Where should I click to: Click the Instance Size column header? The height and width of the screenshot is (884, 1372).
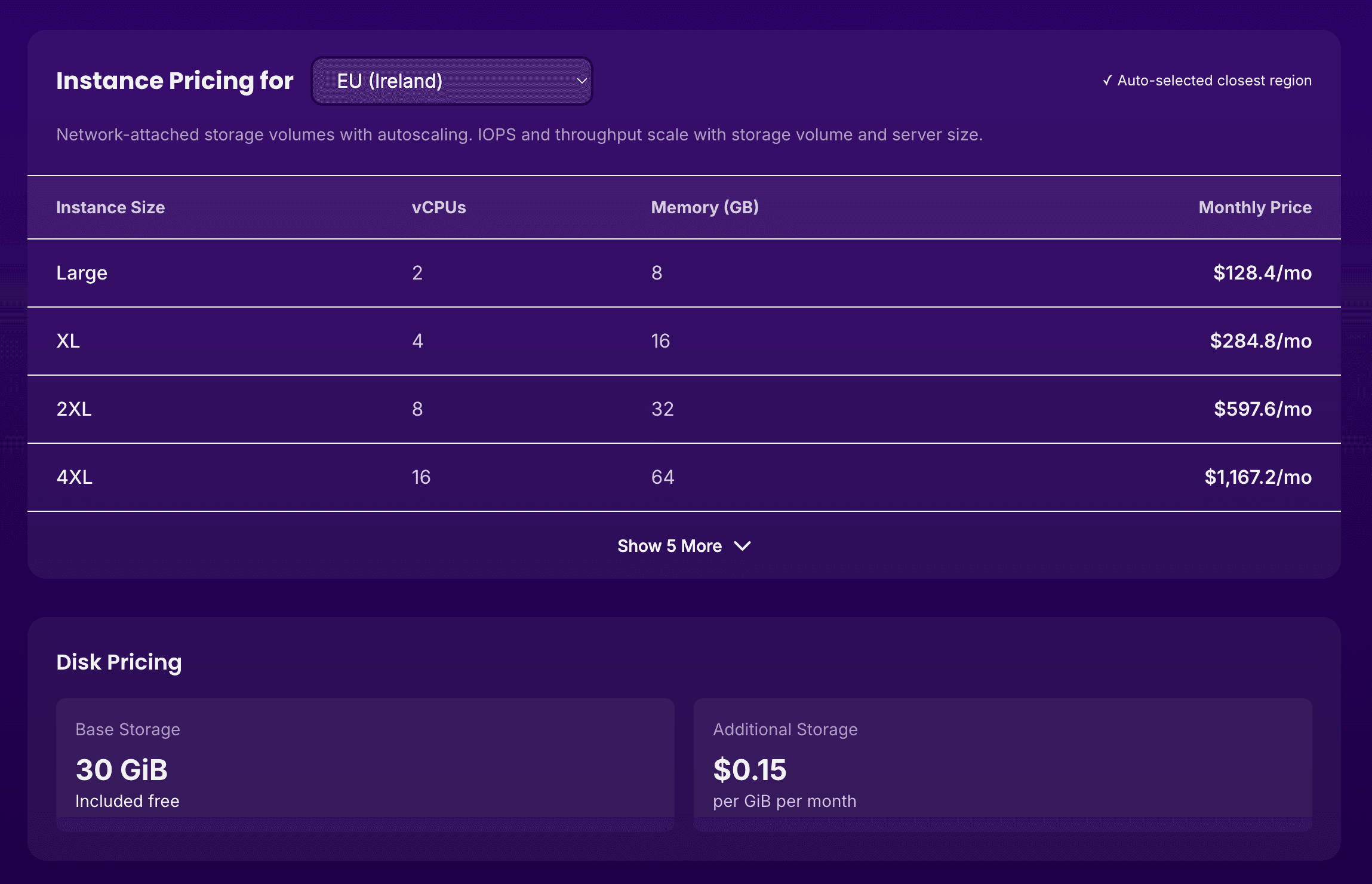[x=110, y=207]
